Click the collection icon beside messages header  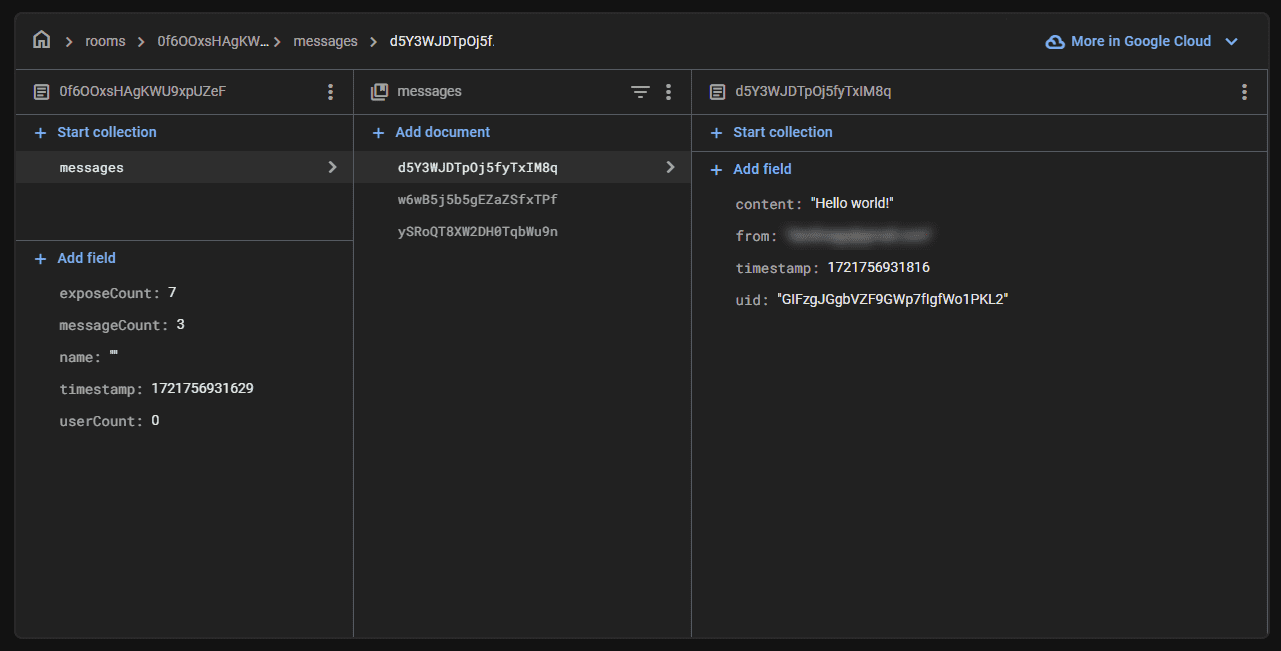(x=379, y=92)
